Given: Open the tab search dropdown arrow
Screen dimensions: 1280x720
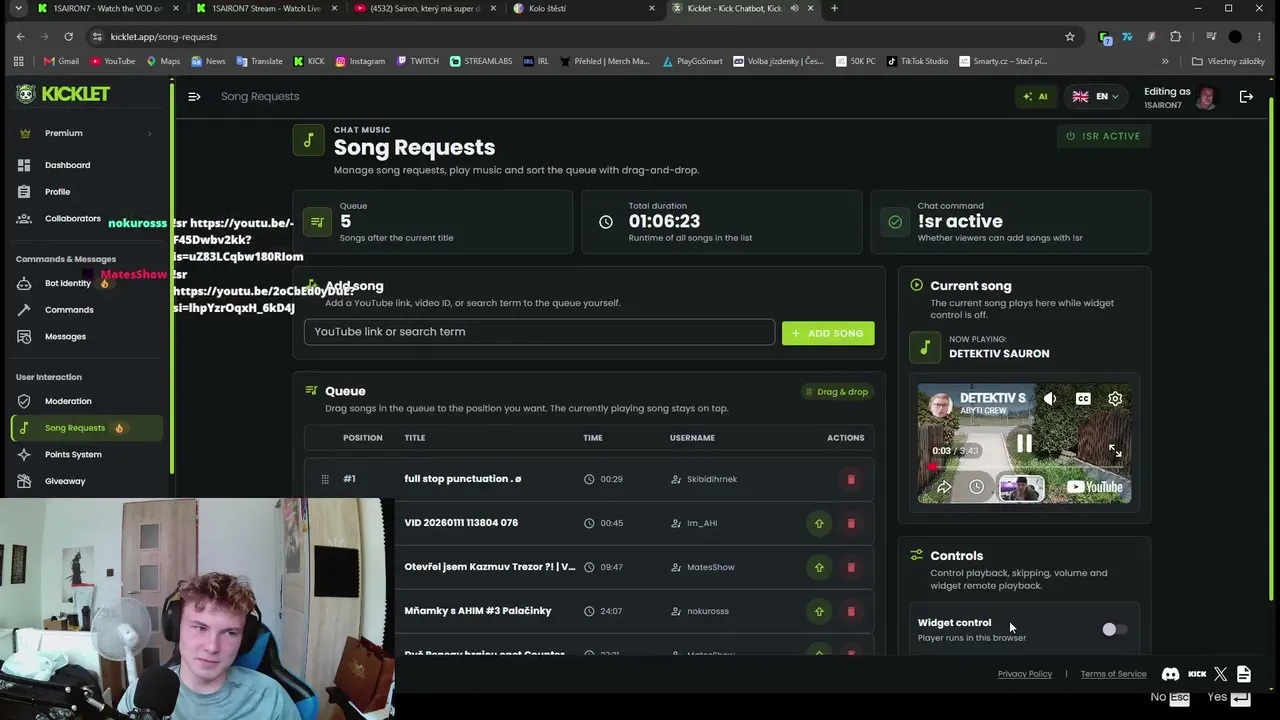Looking at the screenshot, I should [x=17, y=9].
